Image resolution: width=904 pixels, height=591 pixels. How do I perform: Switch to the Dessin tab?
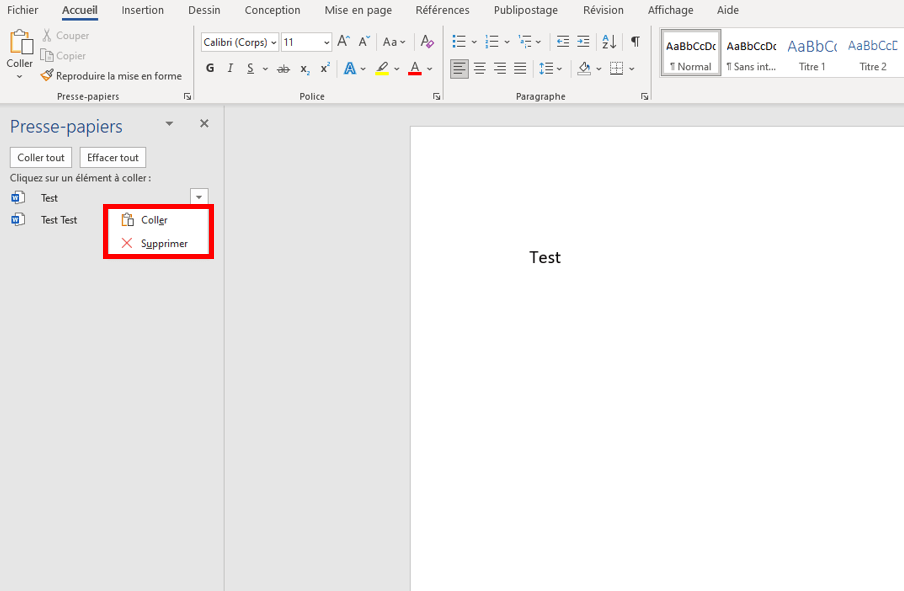(204, 10)
